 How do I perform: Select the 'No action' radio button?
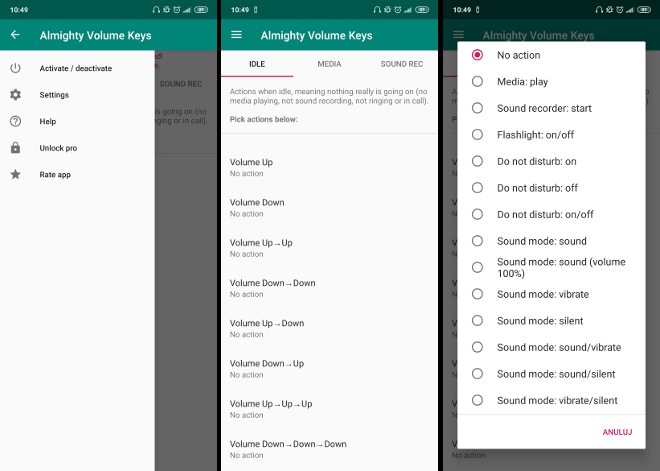477,55
